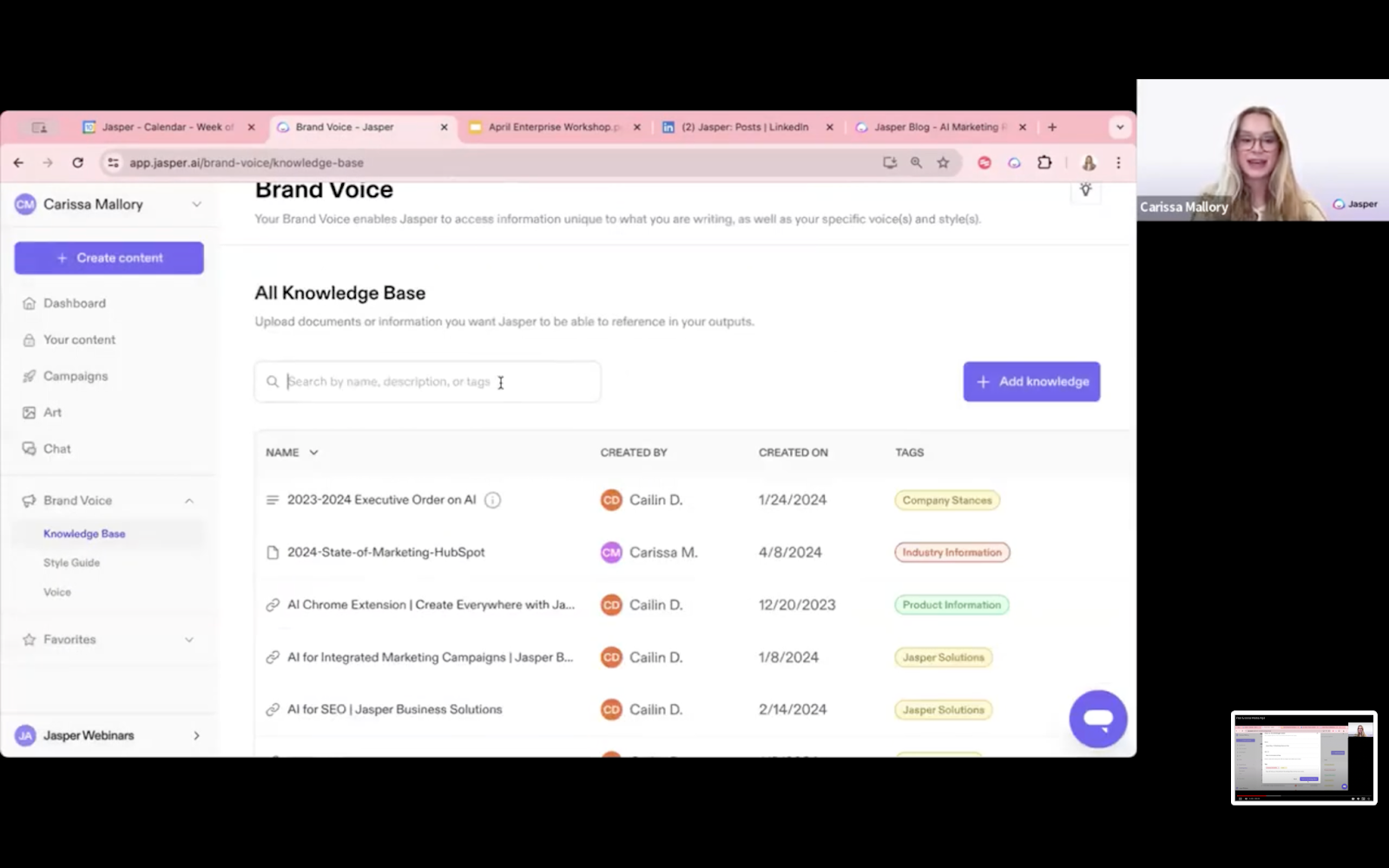Open AI for SEO Jasper Business Solutions
Screen dimensions: 1389x868
click(395, 709)
